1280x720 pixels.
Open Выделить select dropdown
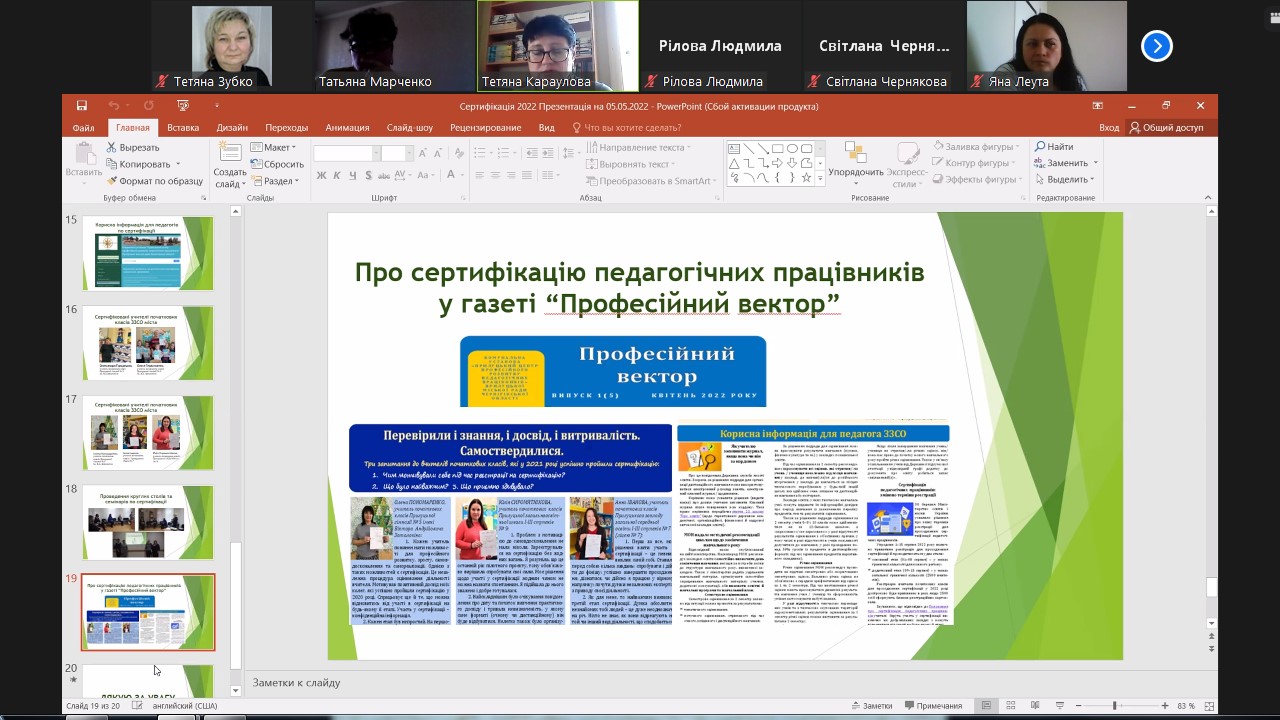1066,179
